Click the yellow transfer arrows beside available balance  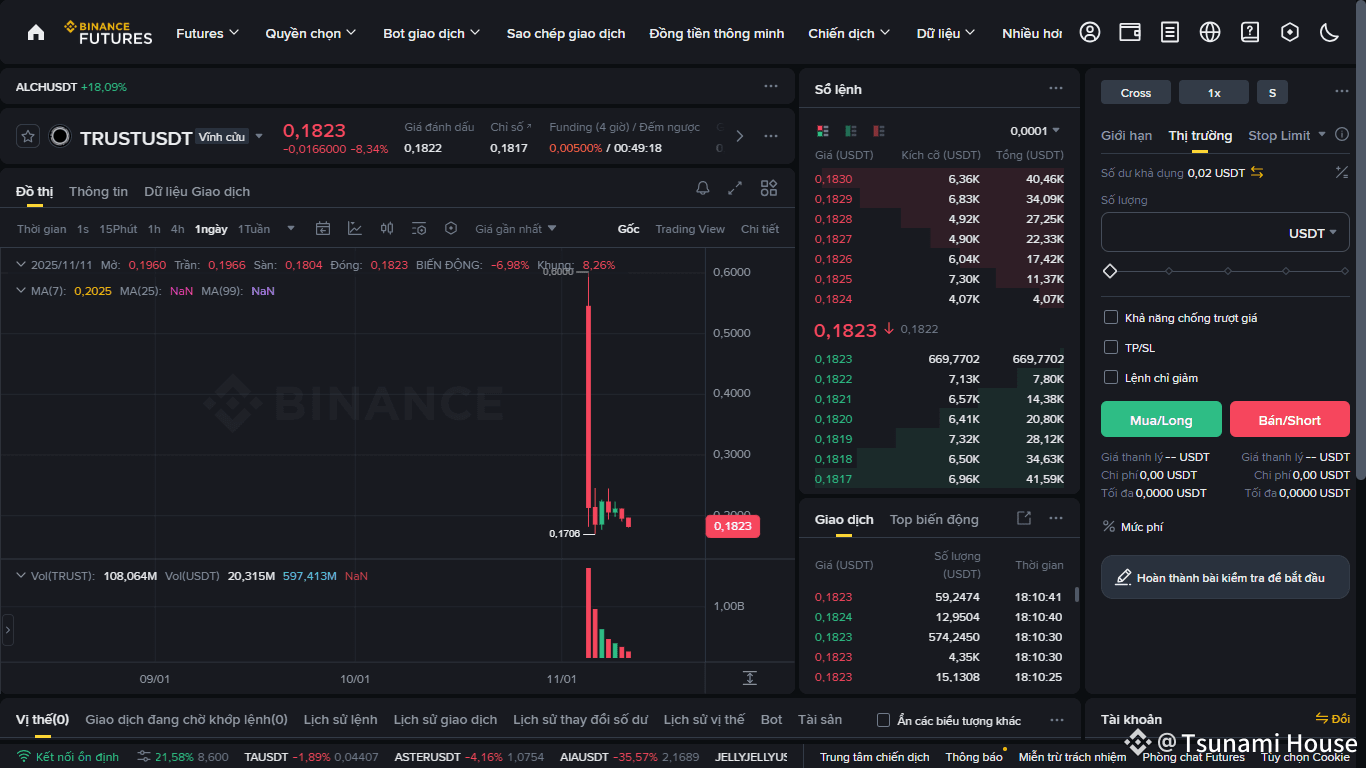pos(1257,173)
